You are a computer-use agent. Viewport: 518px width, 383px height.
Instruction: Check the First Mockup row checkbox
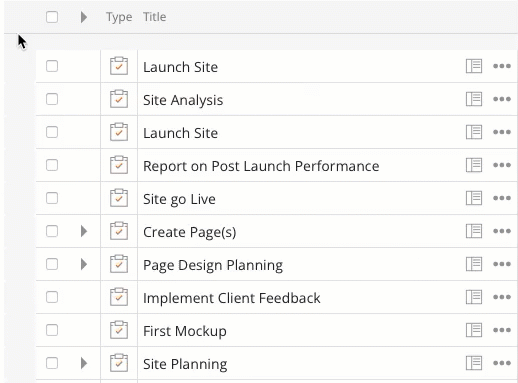pos(52,330)
